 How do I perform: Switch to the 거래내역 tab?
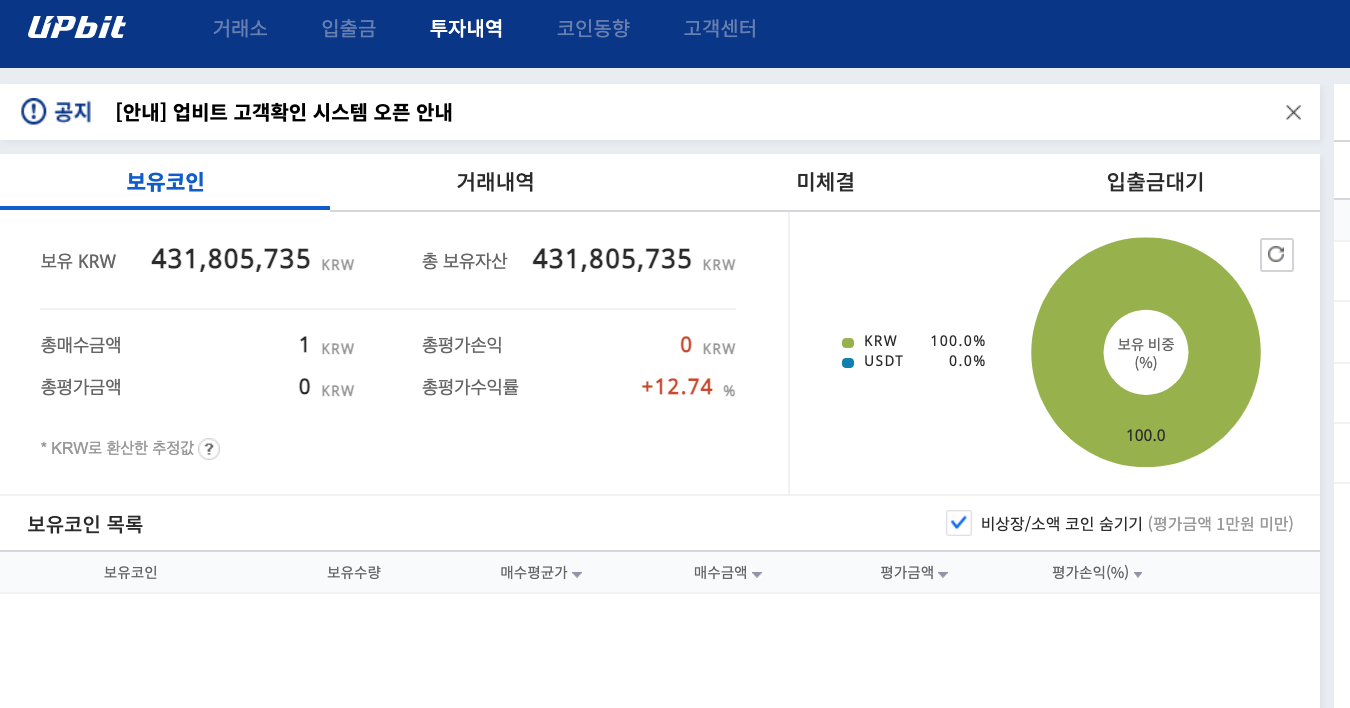495,182
